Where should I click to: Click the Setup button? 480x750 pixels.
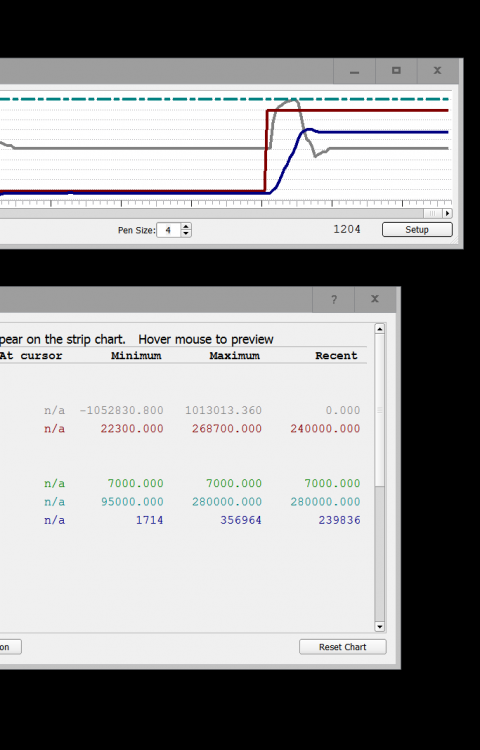[417, 230]
